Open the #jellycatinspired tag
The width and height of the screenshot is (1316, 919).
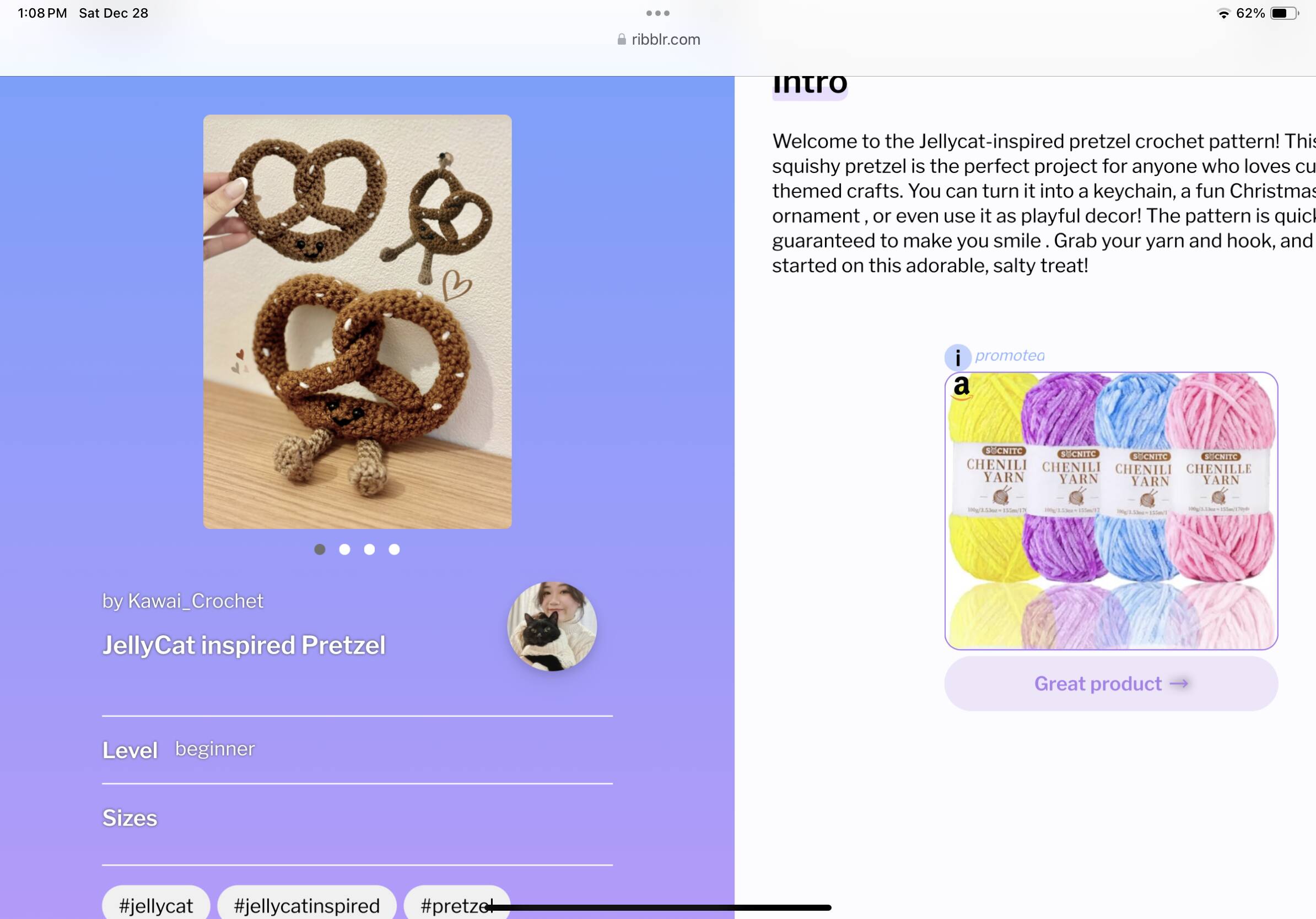[306, 904]
